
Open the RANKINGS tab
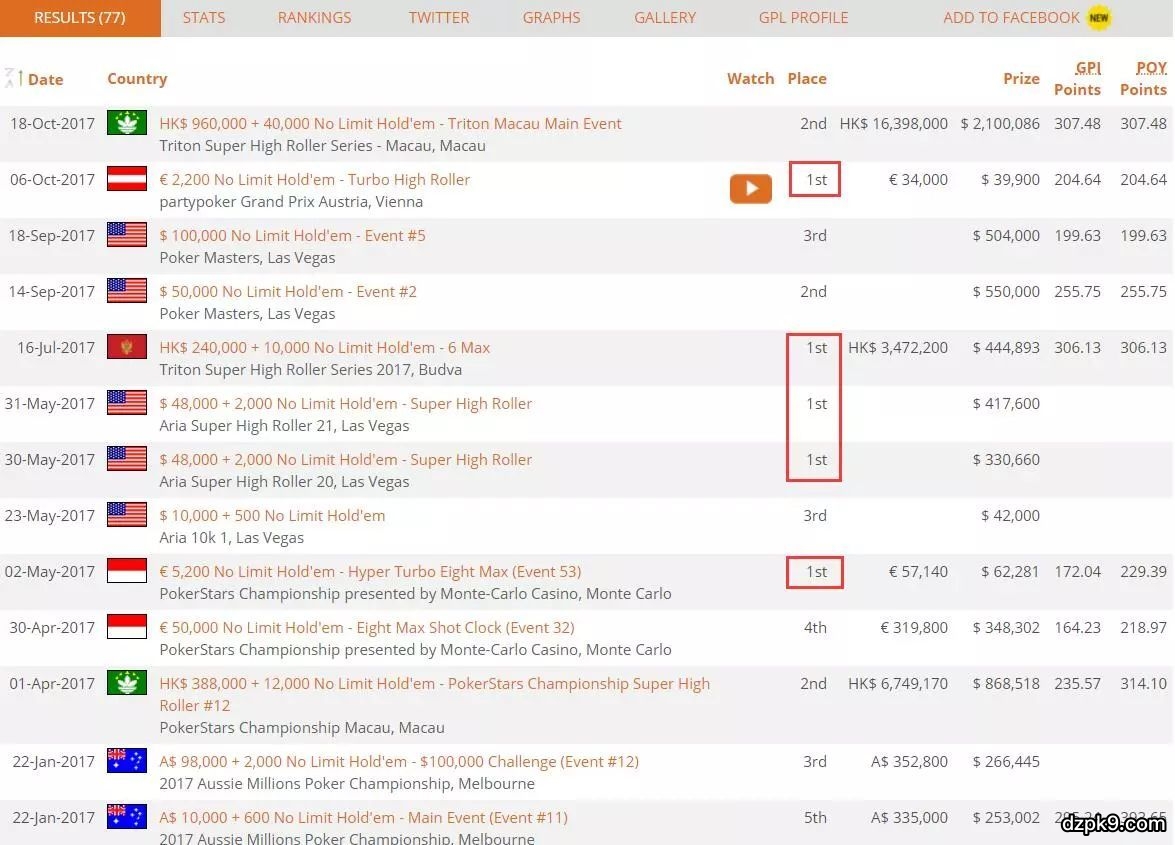click(x=314, y=18)
